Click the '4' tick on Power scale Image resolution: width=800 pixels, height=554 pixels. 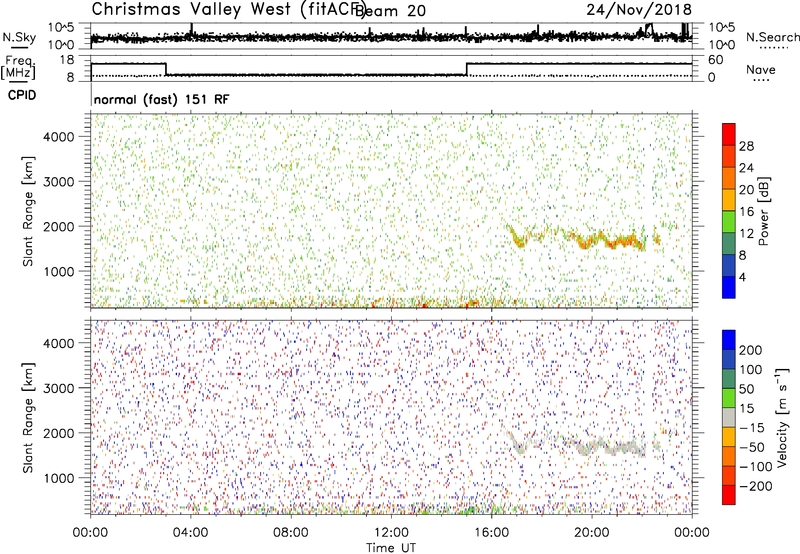[x=742, y=277]
